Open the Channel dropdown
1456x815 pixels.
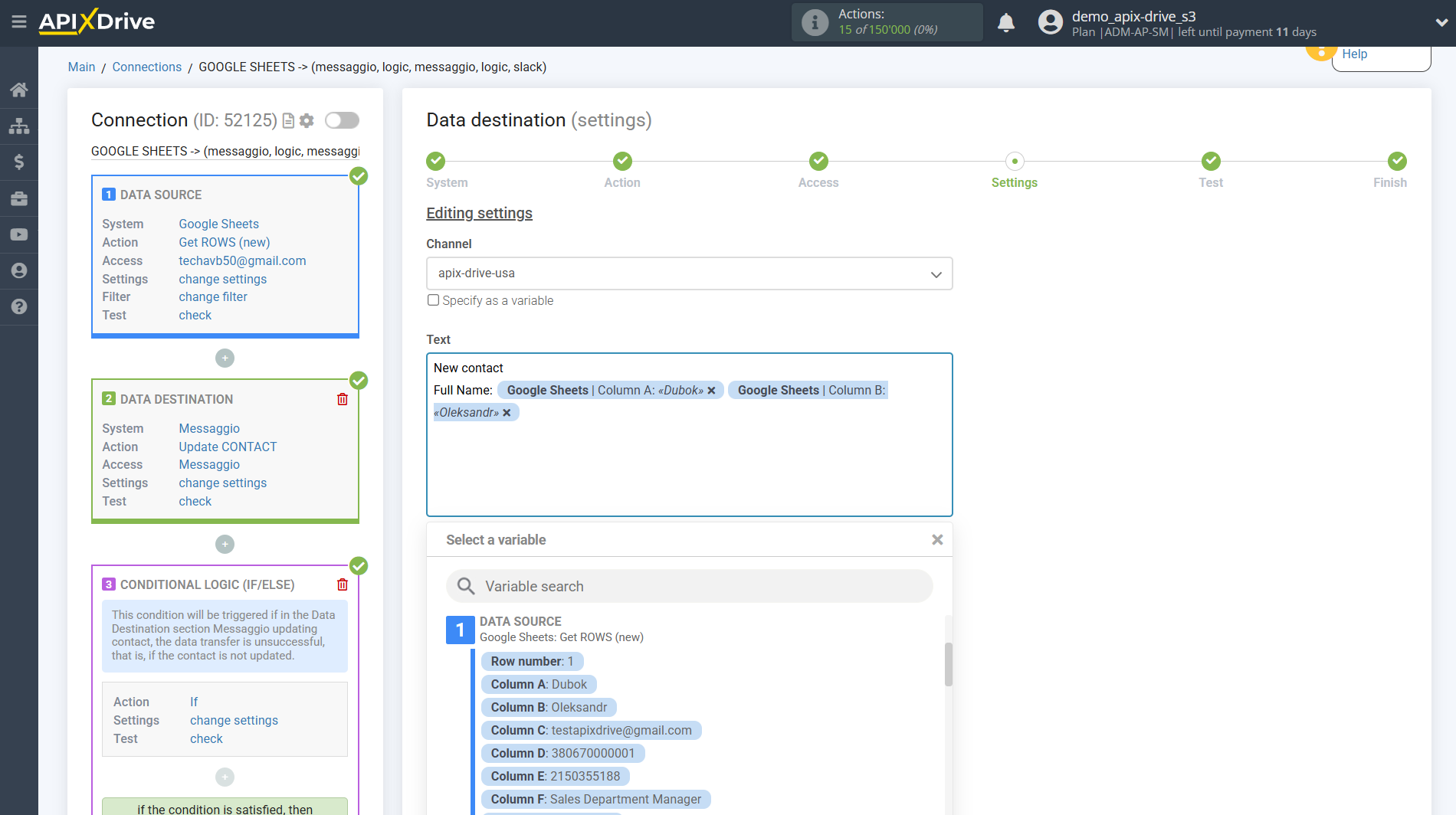coord(689,273)
